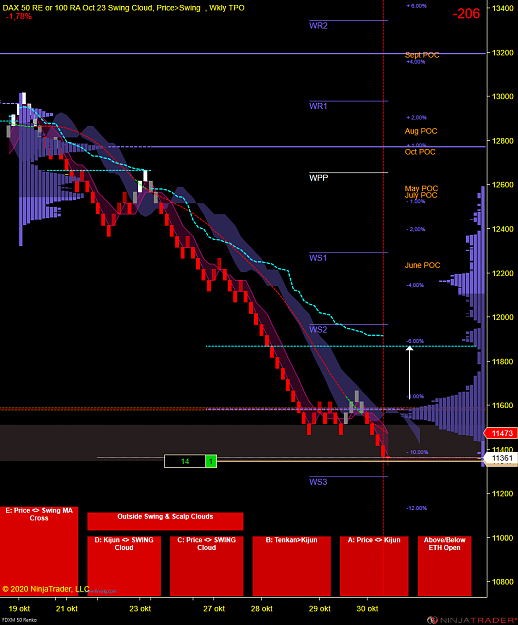Viewport: 518px width, 625px height.
Task: Select the white WPP pivot label
Action: (x=319, y=178)
